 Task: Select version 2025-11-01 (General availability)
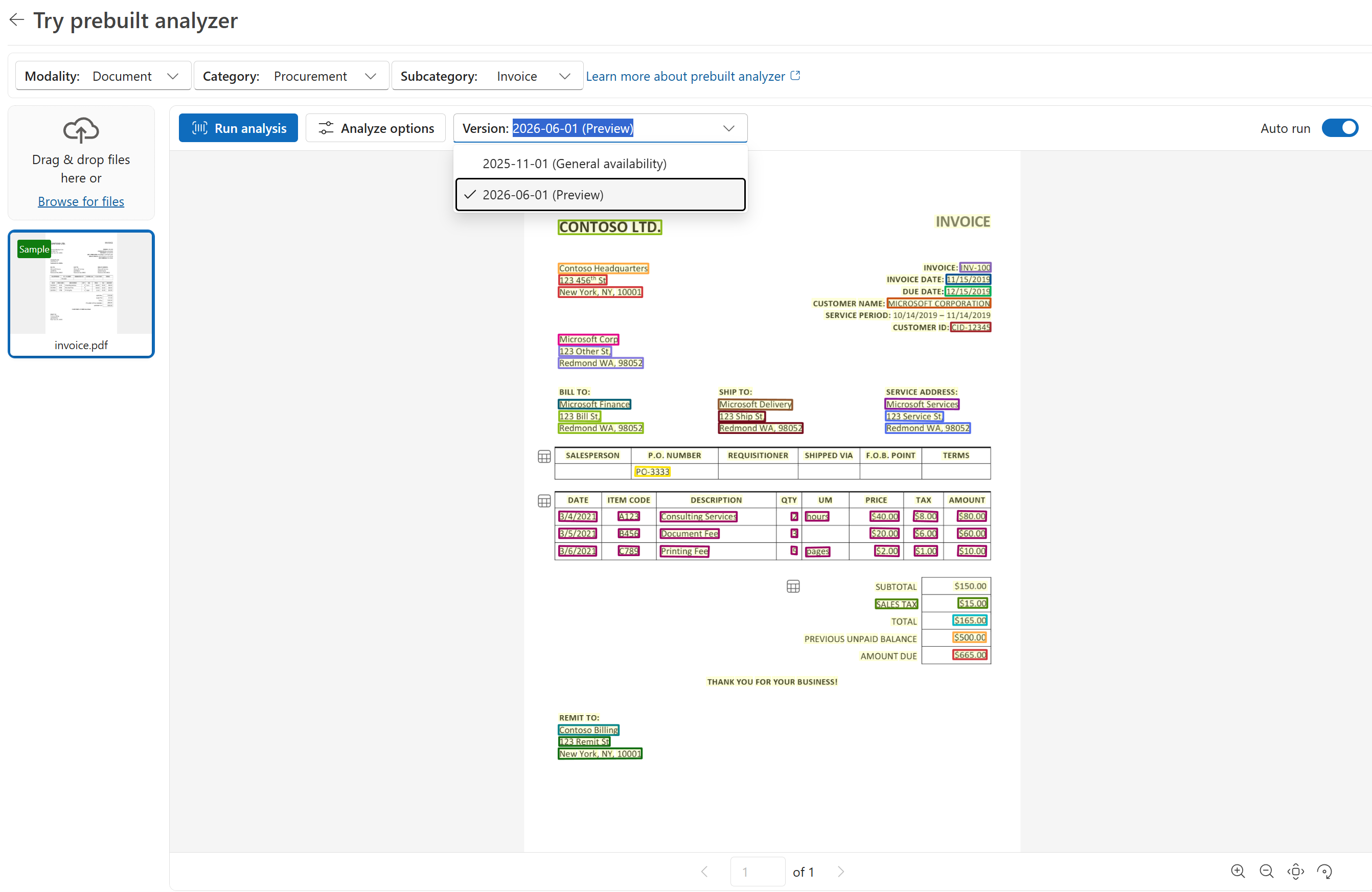pyautogui.click(x=600, y=164)
